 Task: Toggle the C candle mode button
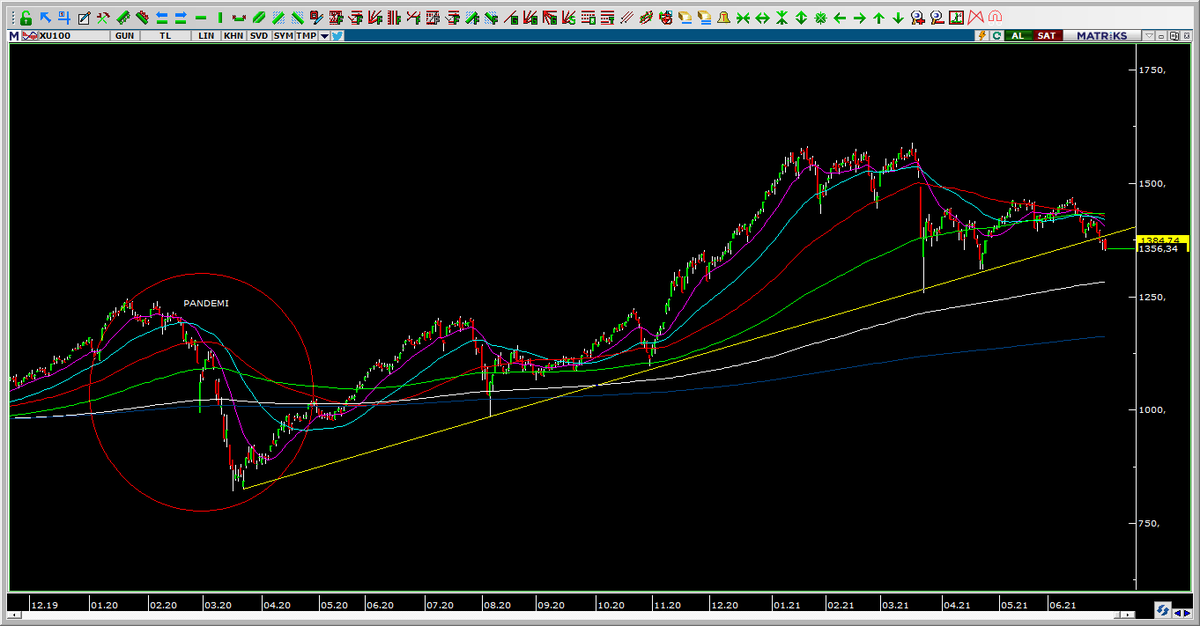coord(997,35)
